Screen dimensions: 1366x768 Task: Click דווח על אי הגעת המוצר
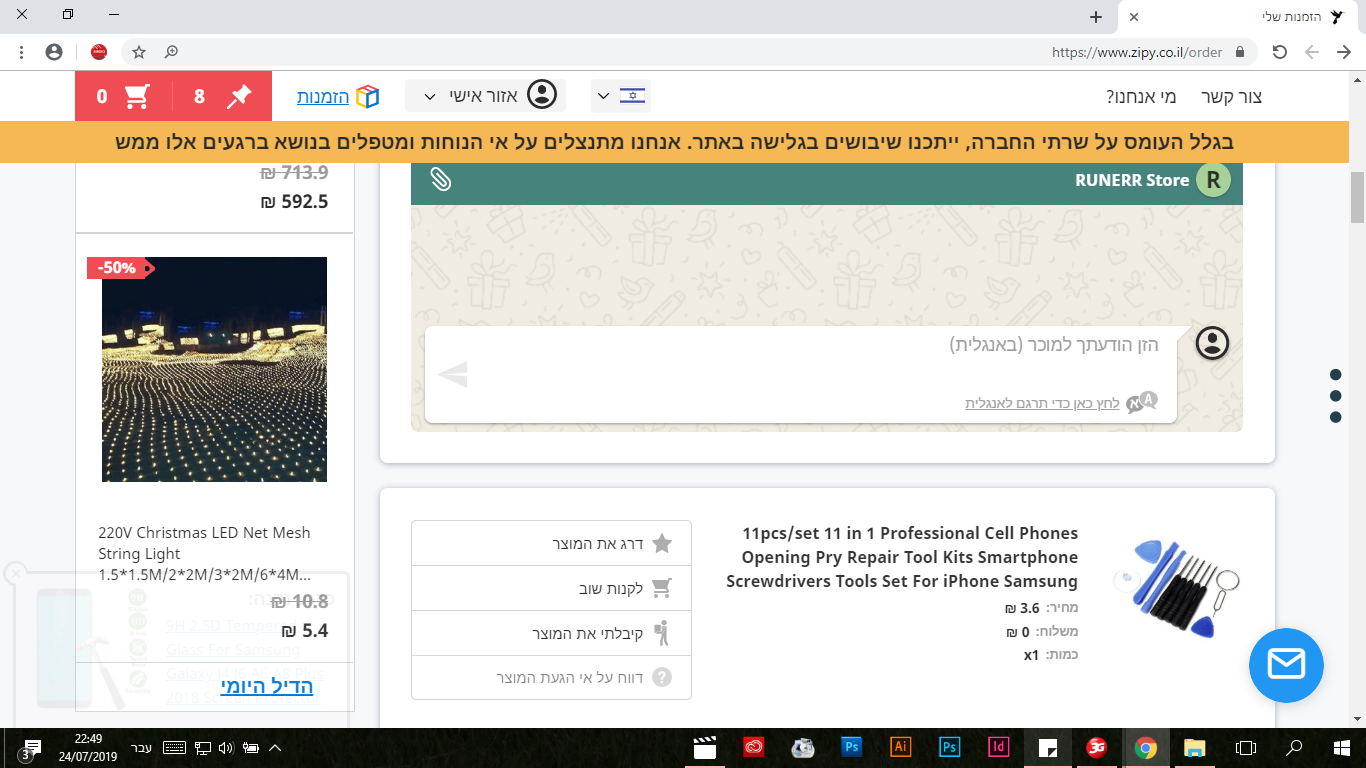click(551, 678)
